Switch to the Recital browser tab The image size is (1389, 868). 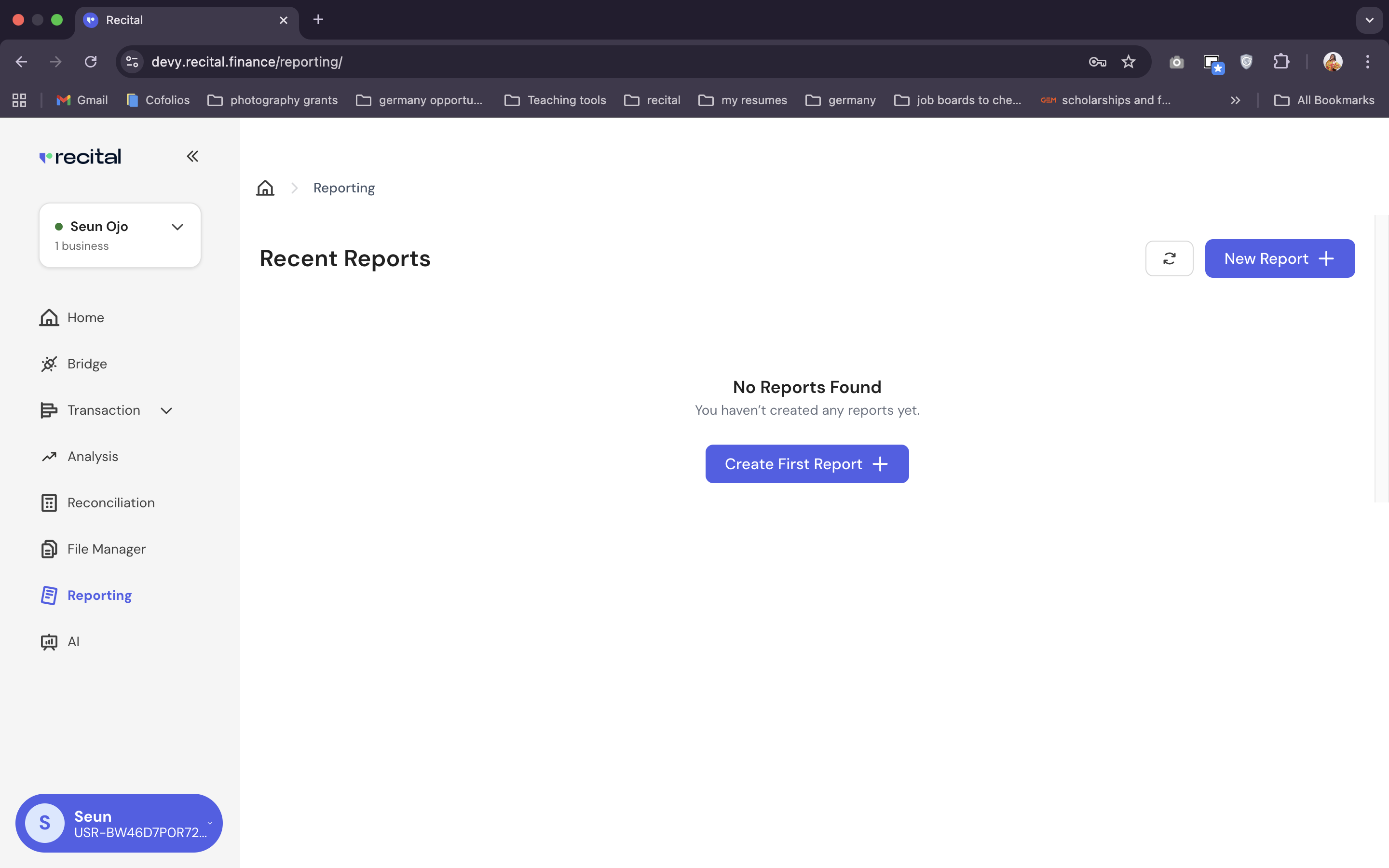(x=124, y=19)
